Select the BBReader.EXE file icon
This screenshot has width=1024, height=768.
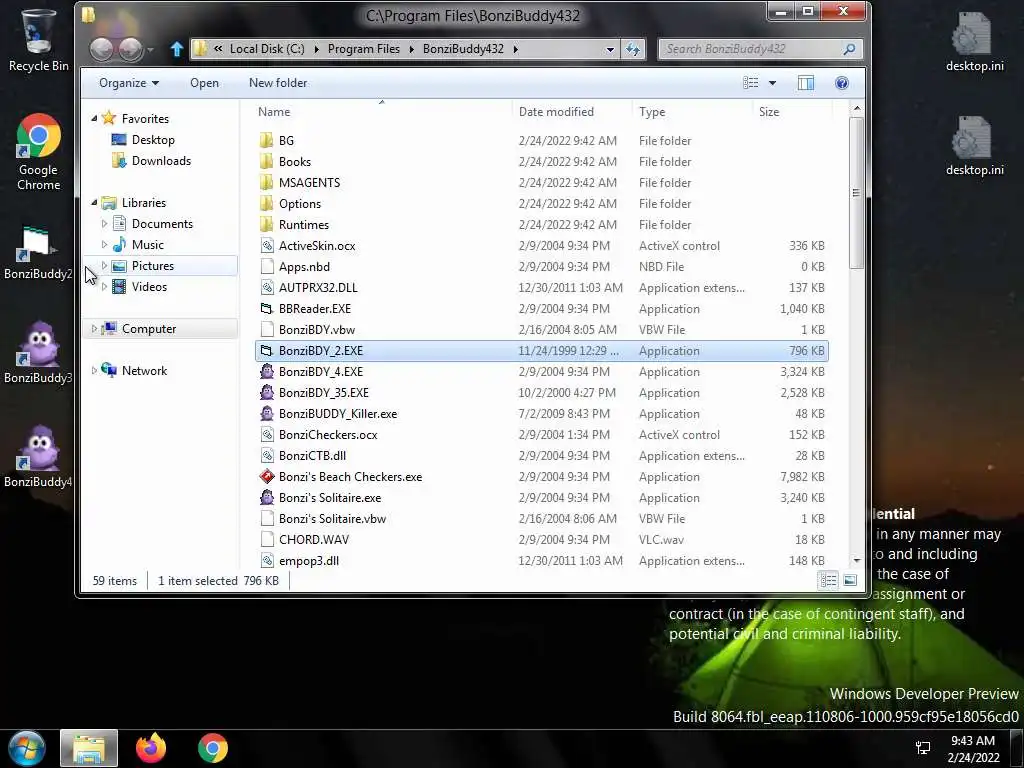click(266, 308)
